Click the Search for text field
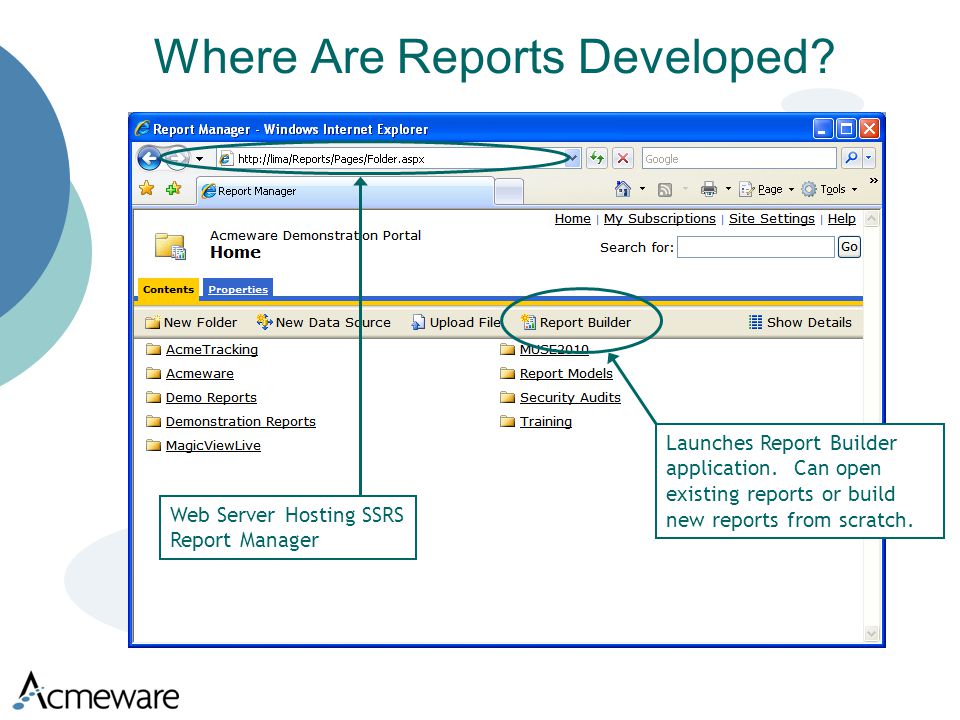 pos(756,247)
